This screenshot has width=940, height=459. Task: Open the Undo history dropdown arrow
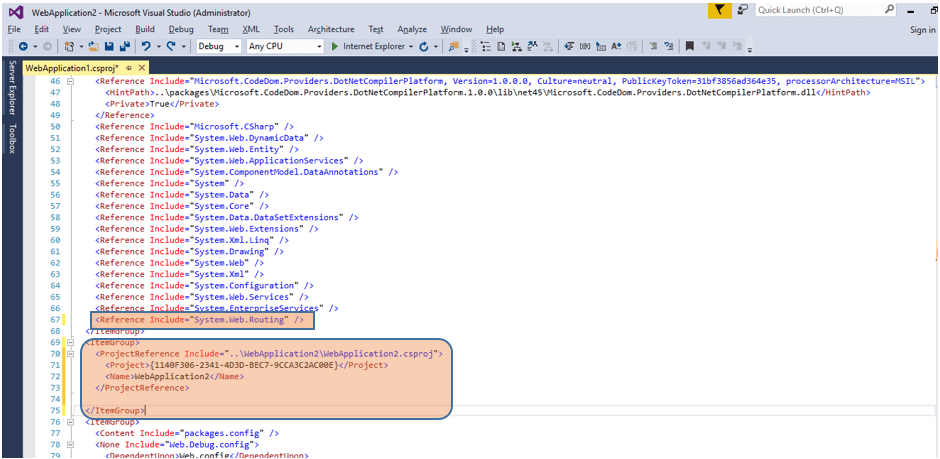point(158,47)
